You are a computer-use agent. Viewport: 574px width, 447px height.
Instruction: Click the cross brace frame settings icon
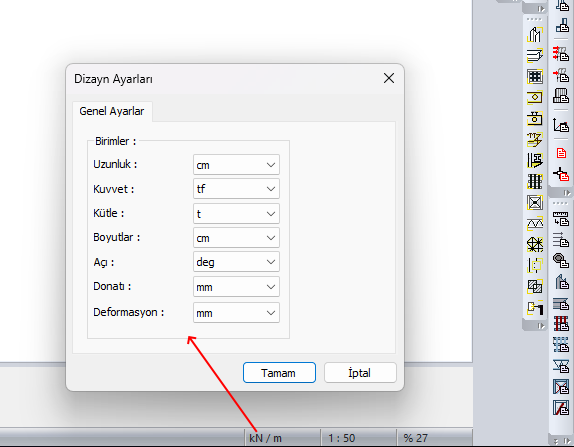click(561, 387)
